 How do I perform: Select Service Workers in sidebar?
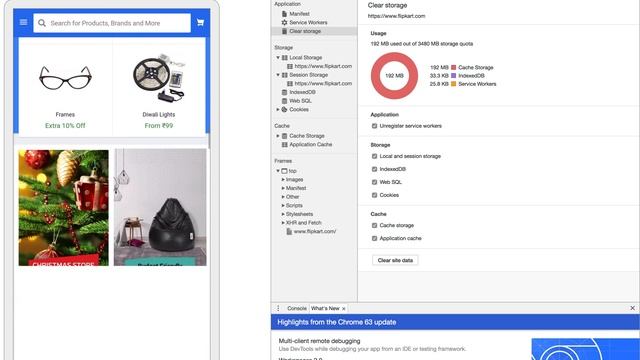(x=308, y=22)
